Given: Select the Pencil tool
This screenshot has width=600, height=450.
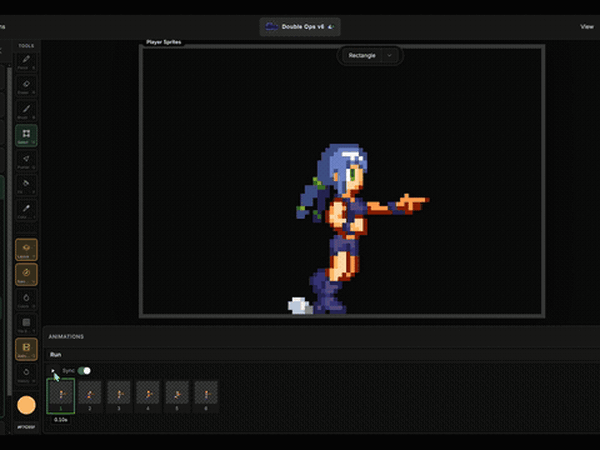Looking at the screenshot, I should (26, 62).
